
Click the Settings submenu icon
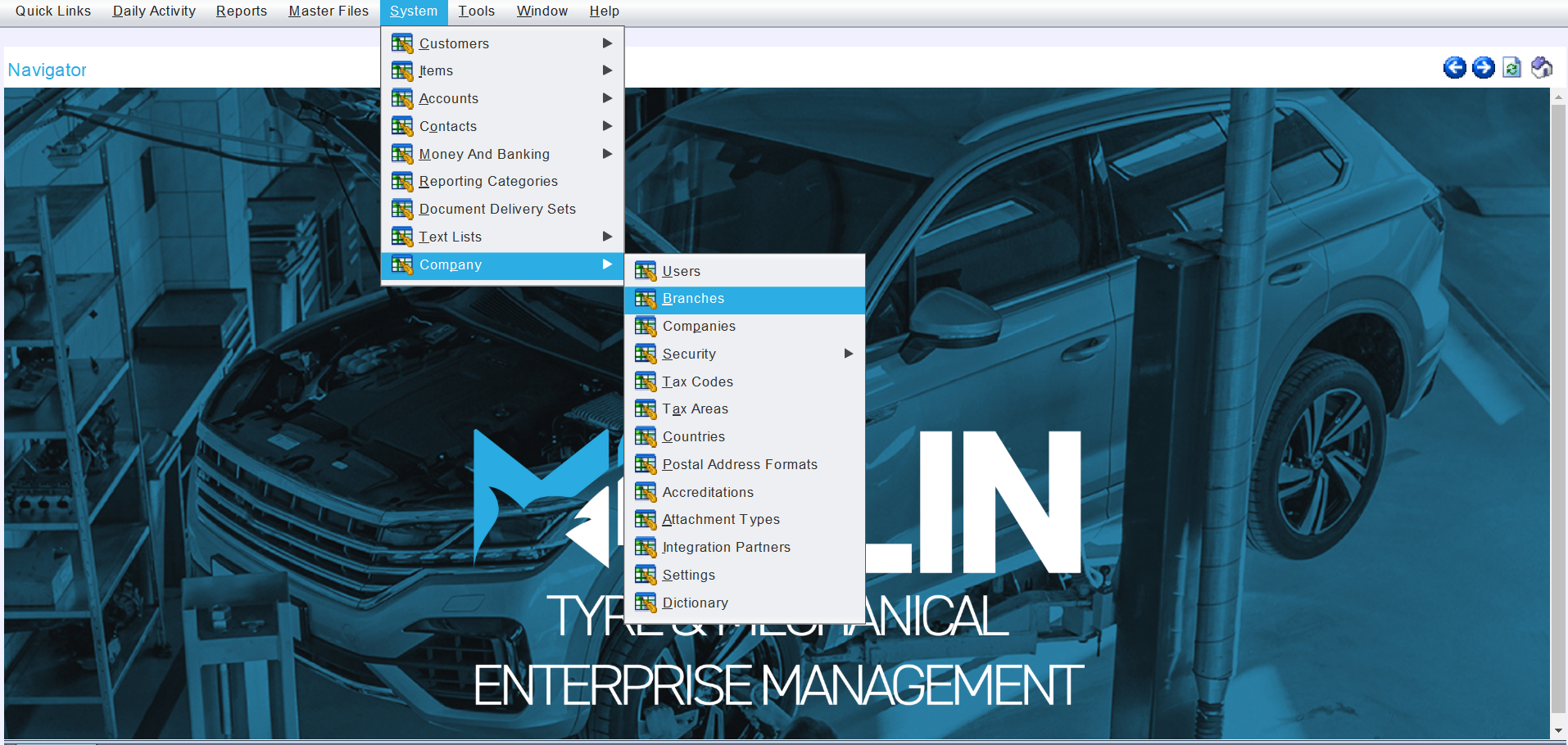pos(646,575)
